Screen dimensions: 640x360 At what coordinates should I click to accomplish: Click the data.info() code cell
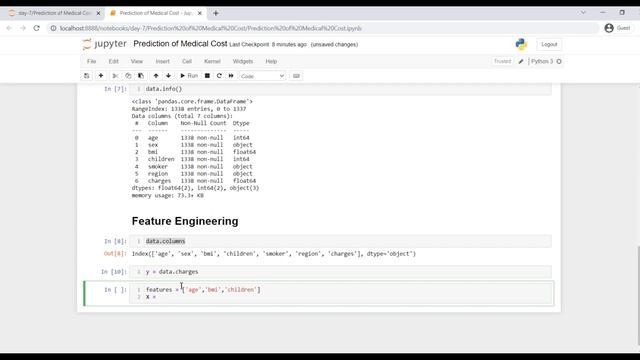pos(340,89)
